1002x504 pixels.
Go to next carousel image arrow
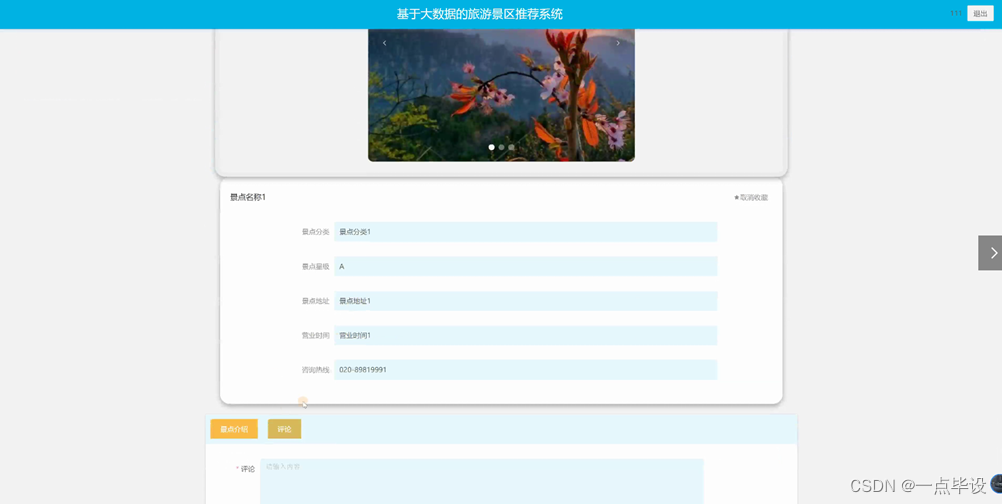pos(618,43)
